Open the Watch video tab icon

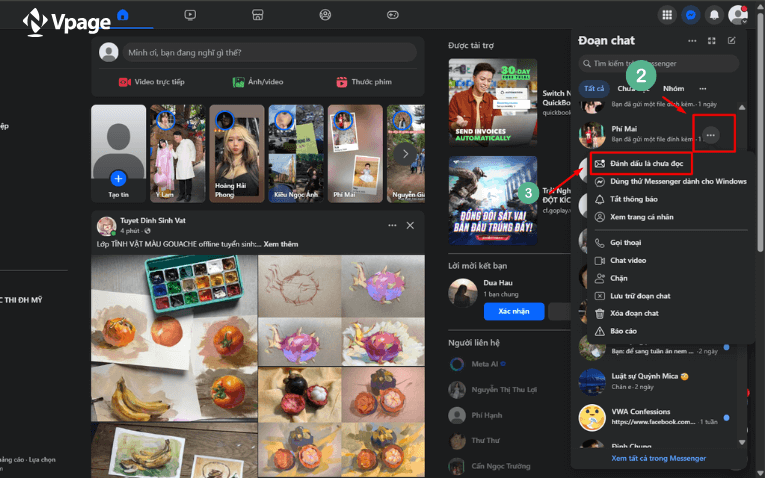pyautogui.click(x=190, y=15)
